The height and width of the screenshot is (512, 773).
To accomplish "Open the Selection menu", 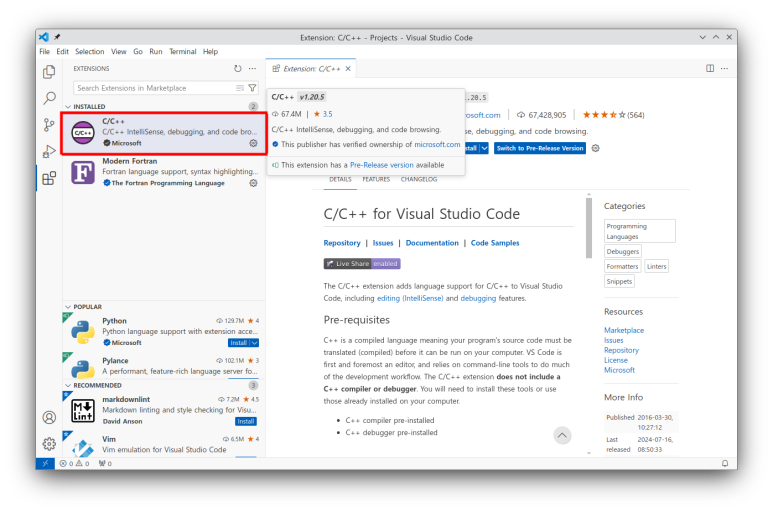I will pyautogui.click(x=89, y=51).
